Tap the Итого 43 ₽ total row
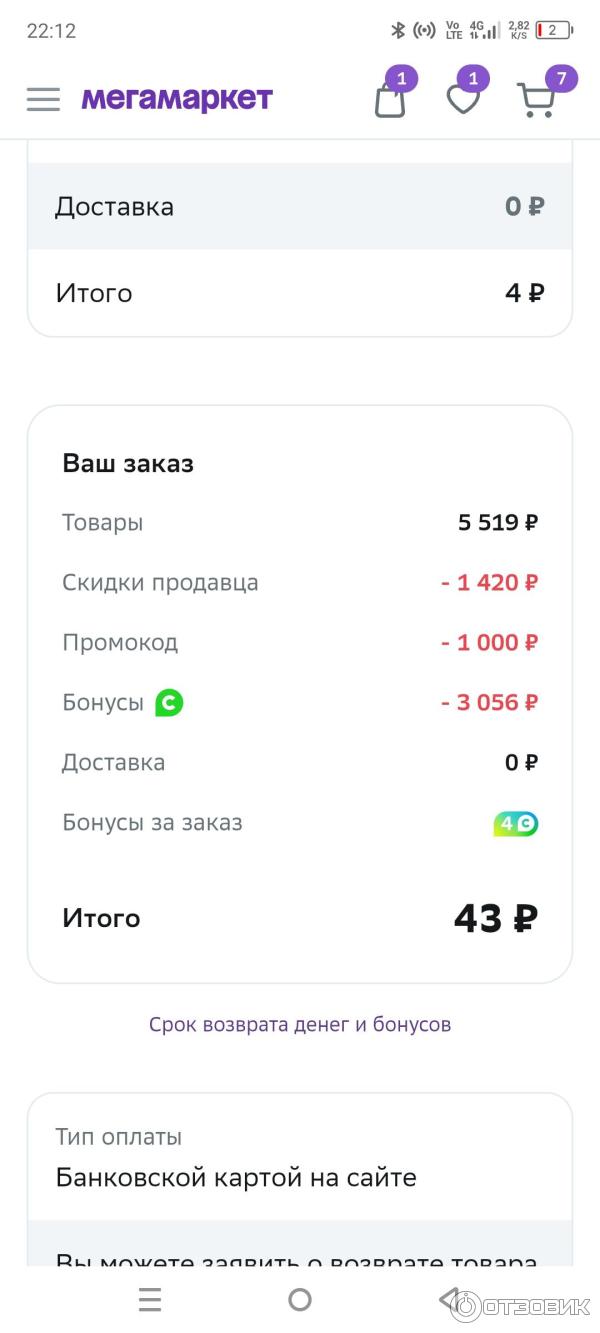 pyautogui.click(x=300, y=918)
